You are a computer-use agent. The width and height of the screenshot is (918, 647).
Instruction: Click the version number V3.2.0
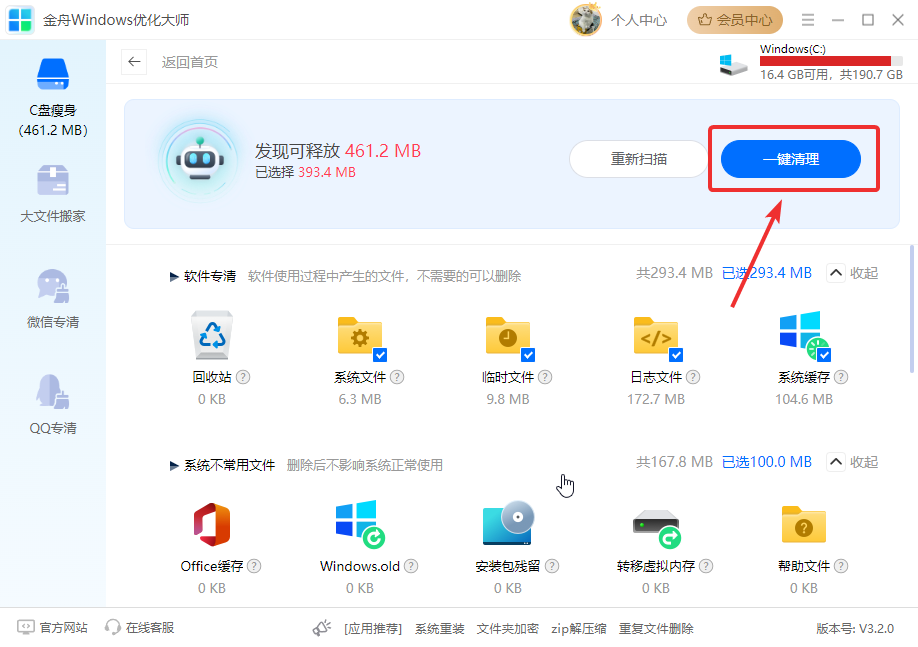855,629
